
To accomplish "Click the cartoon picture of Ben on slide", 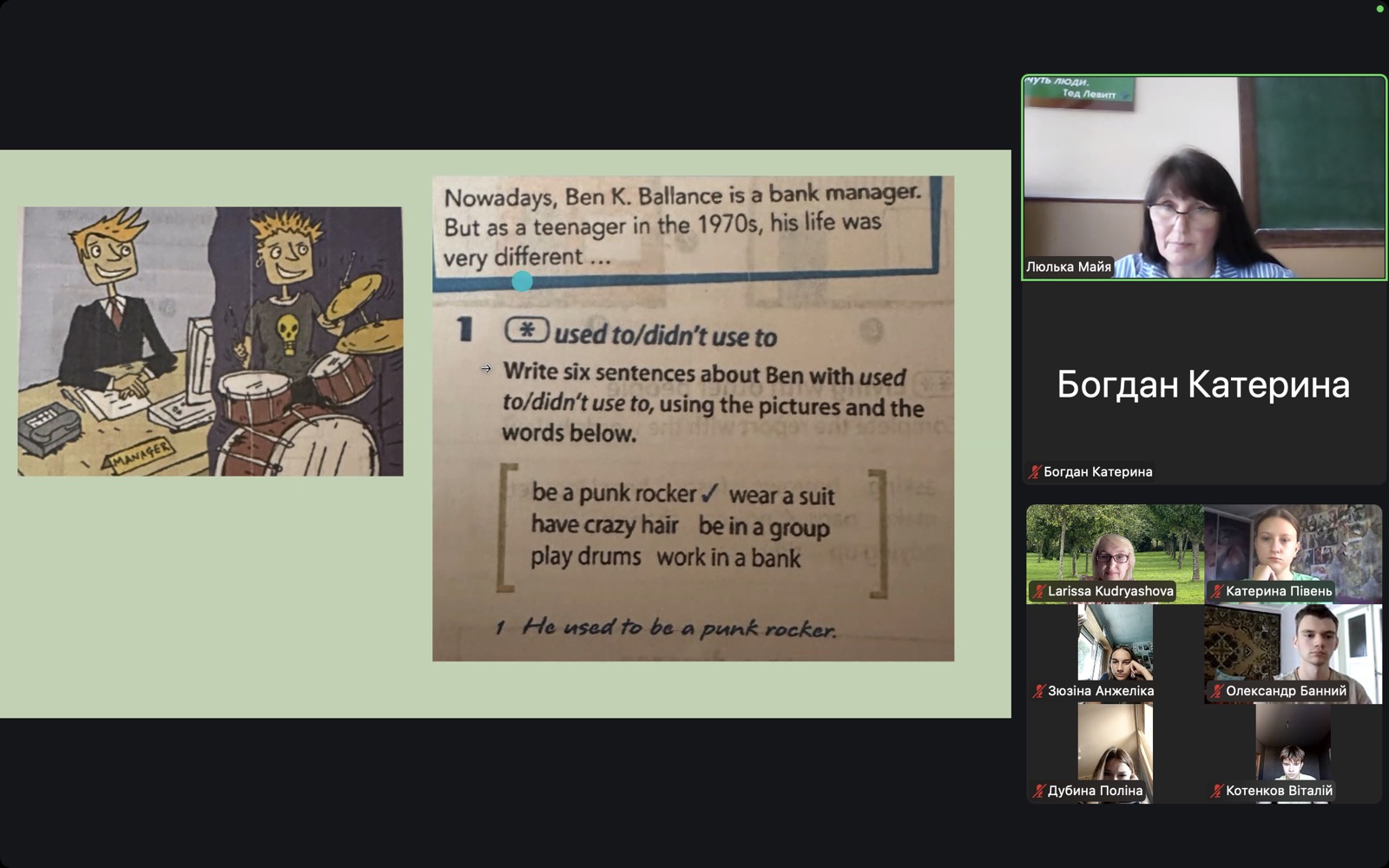I will (211, 341).
